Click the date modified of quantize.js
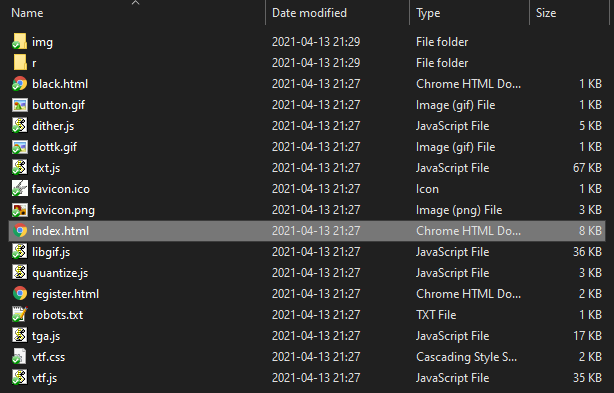Viewport: 614px width, 393px height. point(316,273)
